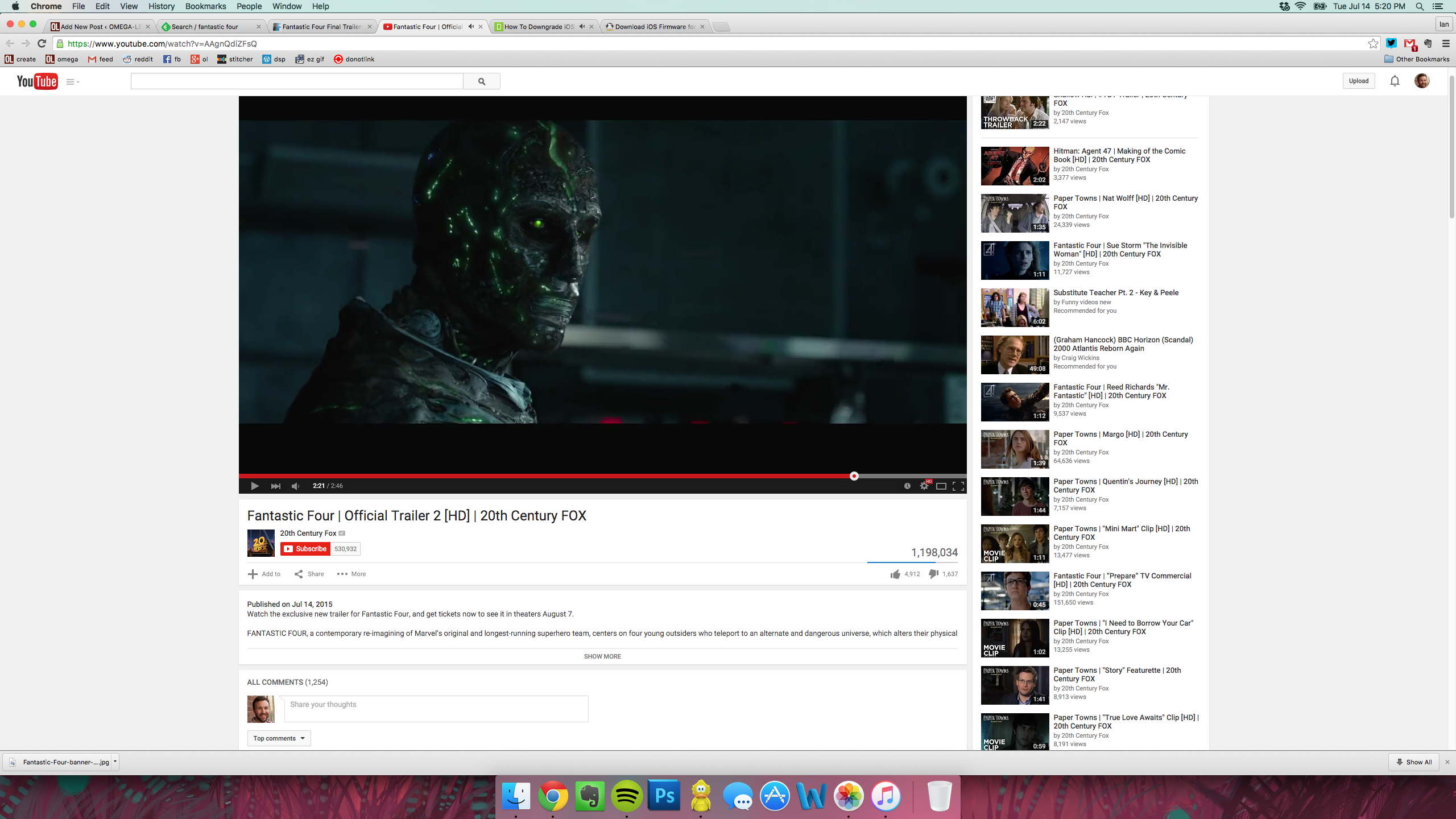Open the 20th Century Fox channel link
Screen dimensions: 1456x819
(308, 533)
